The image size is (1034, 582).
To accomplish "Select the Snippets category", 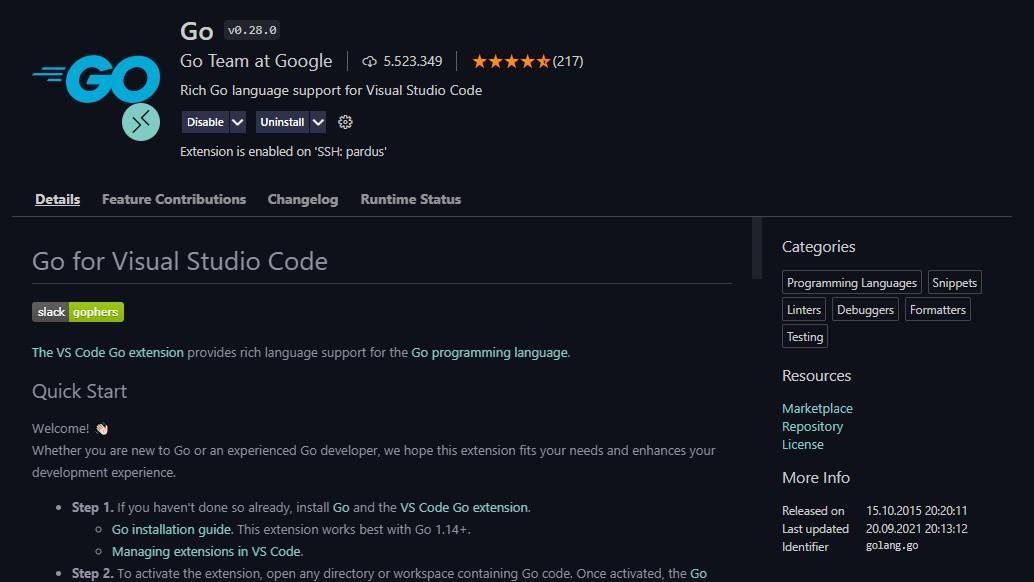I will pyautogui.click(x=954, y=283).
